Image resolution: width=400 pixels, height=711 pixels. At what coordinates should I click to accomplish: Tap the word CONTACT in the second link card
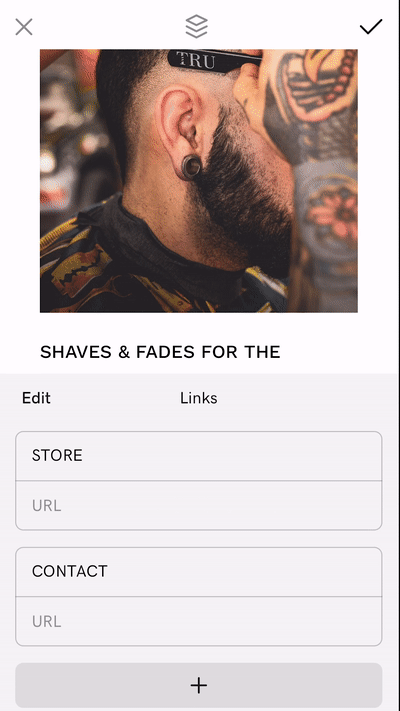coord(69,571)
